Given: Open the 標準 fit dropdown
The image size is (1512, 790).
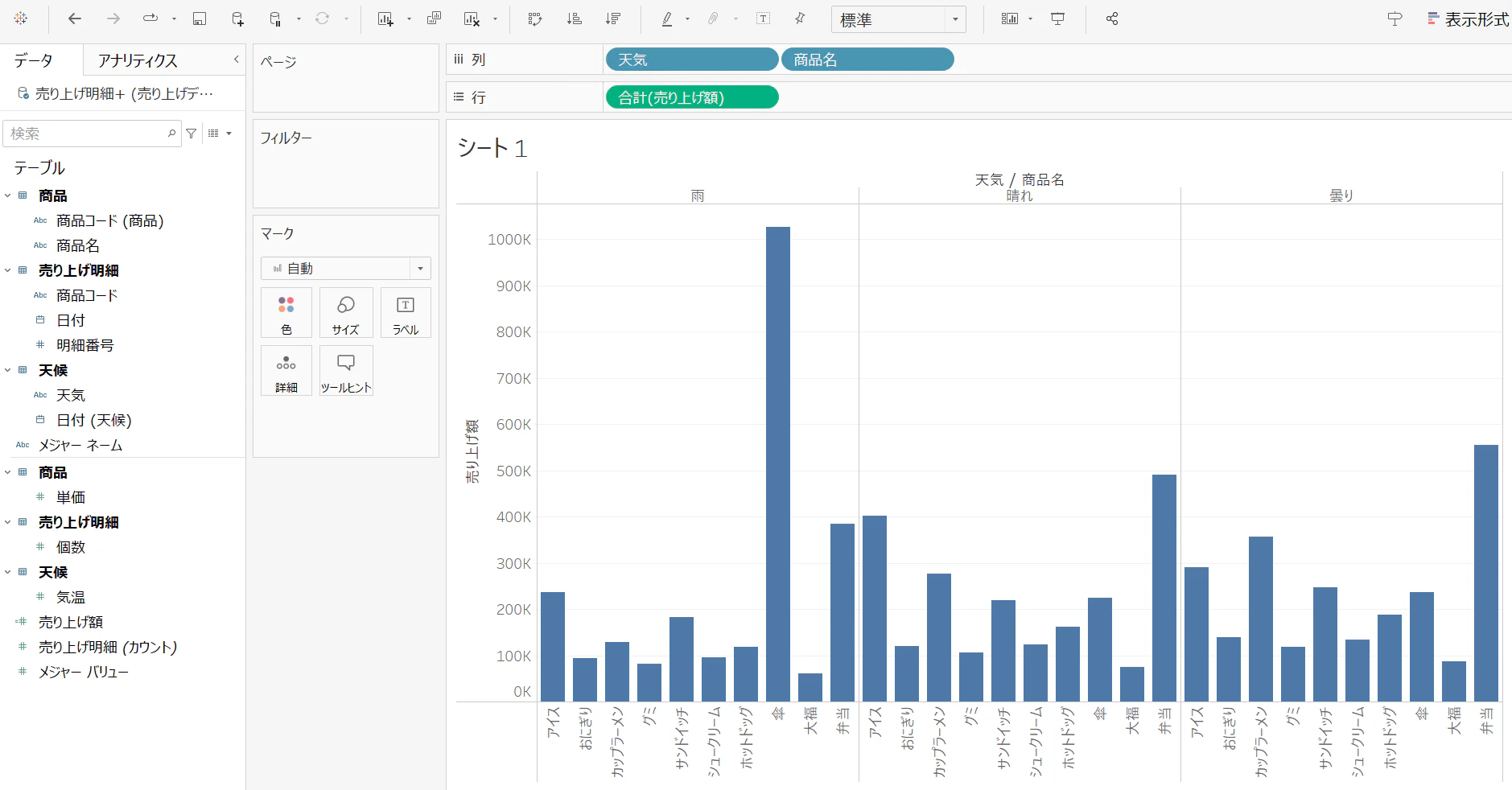Looking at the screenshot, I should (899, 19).
